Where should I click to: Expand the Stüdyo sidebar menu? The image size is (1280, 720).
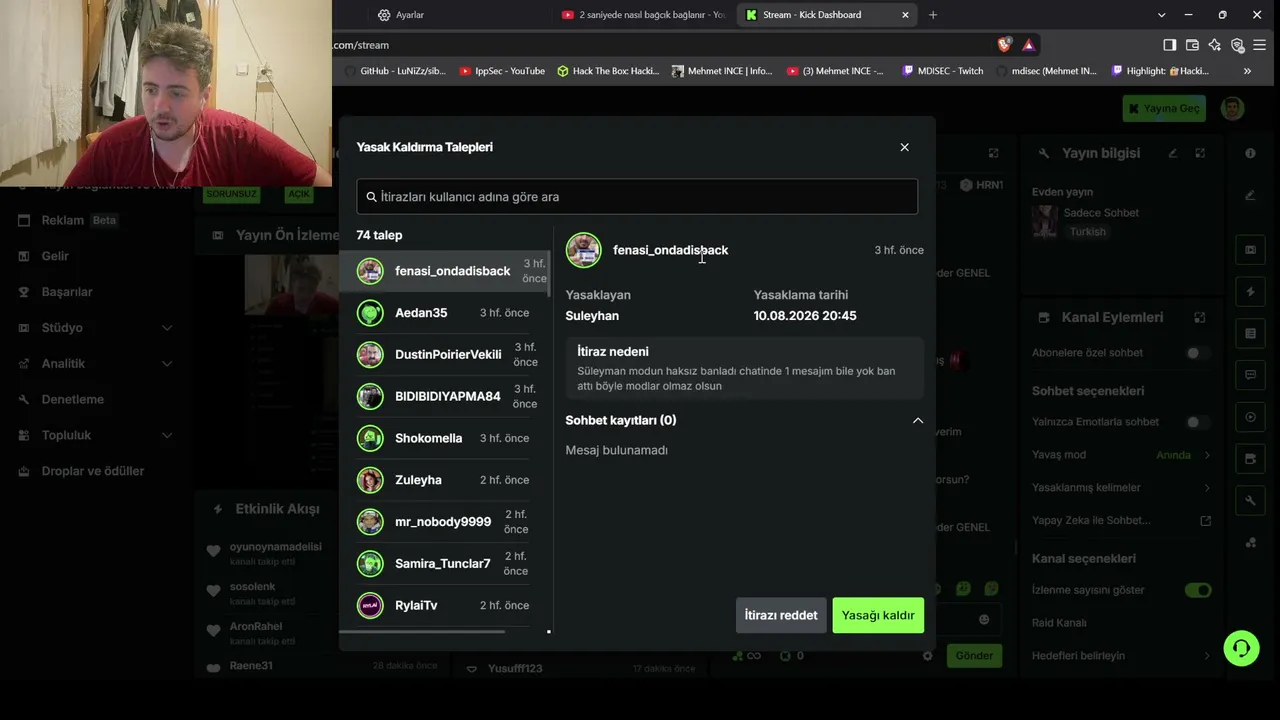(x=96, y=328)
